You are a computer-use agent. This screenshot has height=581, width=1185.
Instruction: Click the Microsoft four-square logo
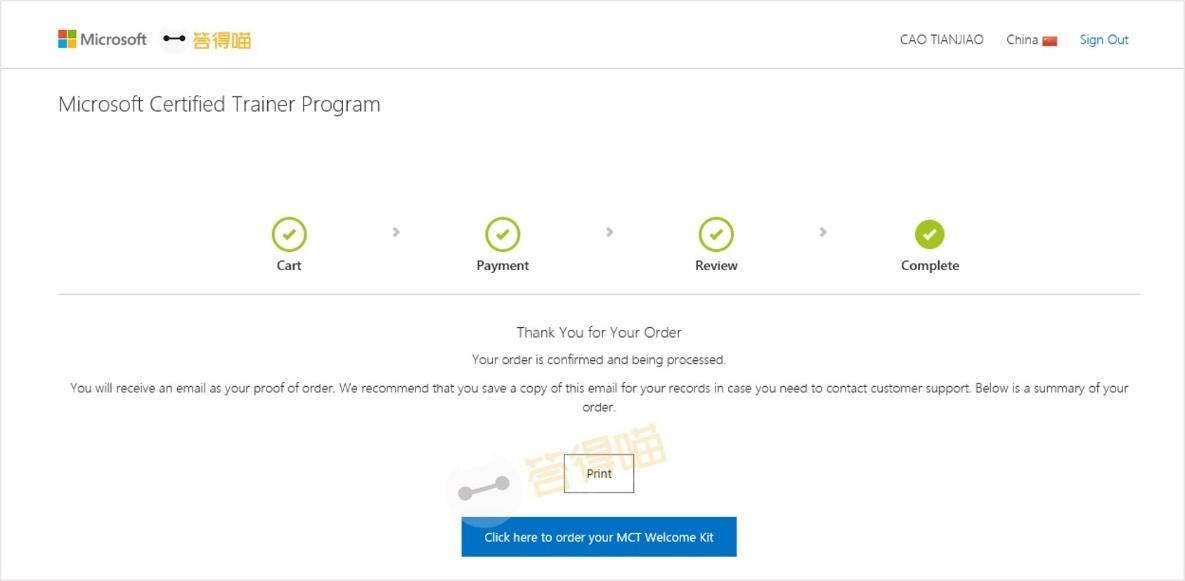(x=67, y=40)
